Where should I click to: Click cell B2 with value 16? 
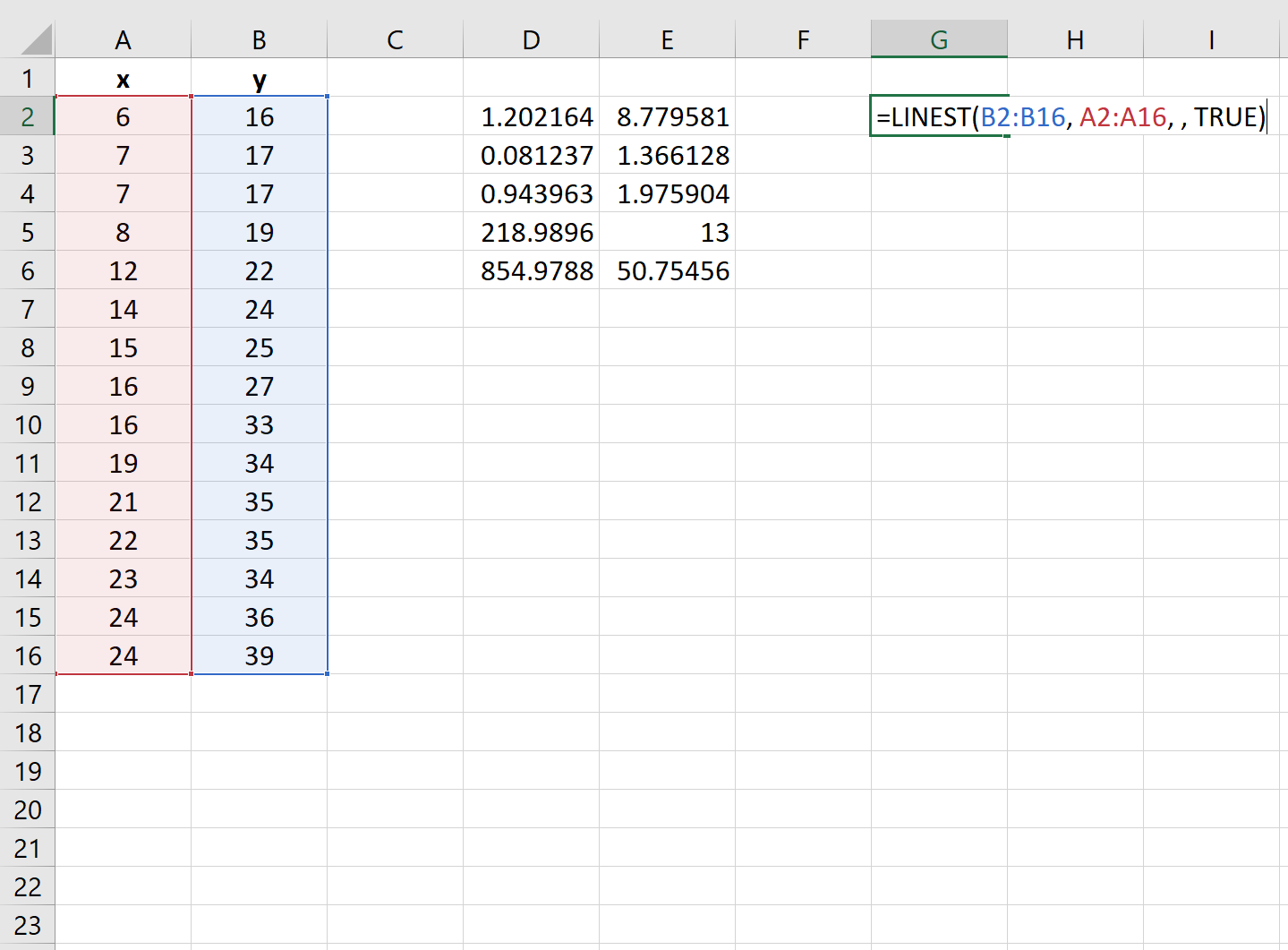tap(260, 116)
